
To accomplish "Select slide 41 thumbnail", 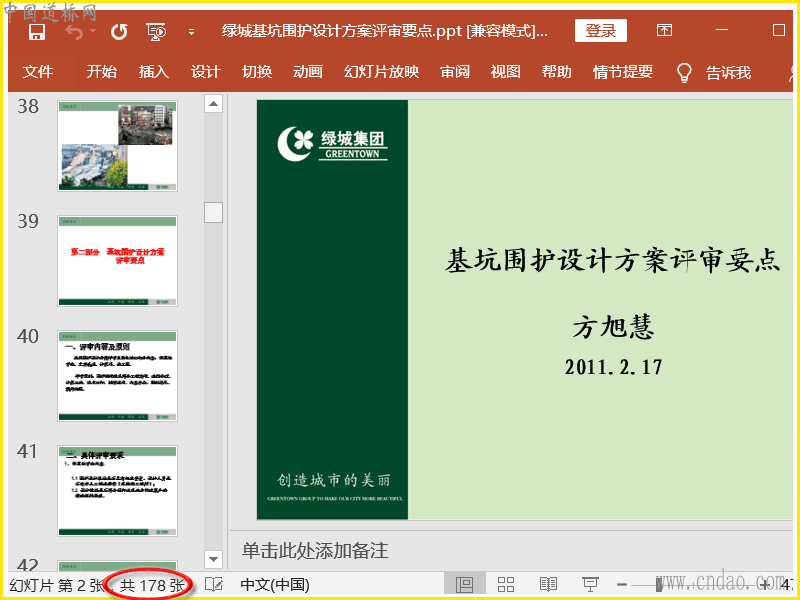I will [117, 491].
